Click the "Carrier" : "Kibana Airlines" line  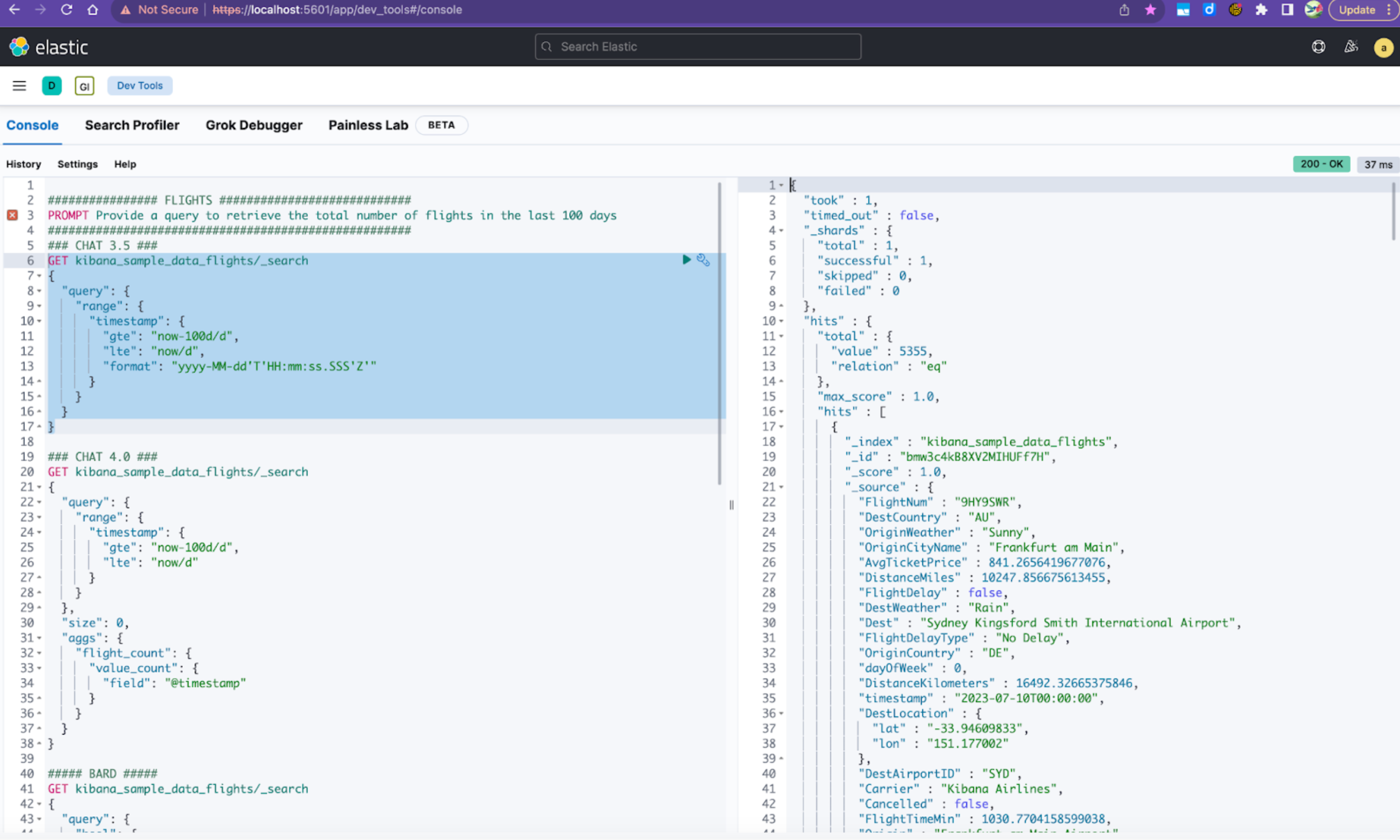pyautogui.click(x=960, y=789)
